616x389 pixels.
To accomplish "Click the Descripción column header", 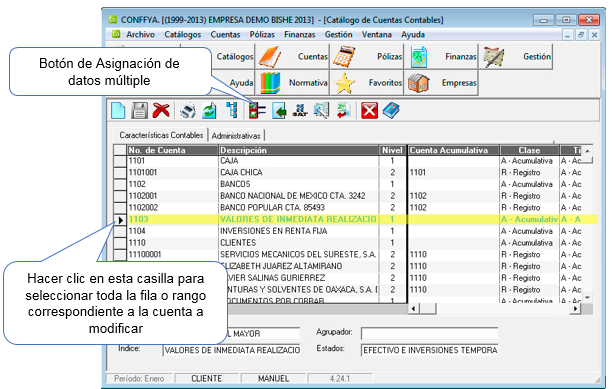I will (x=299, y=150).
